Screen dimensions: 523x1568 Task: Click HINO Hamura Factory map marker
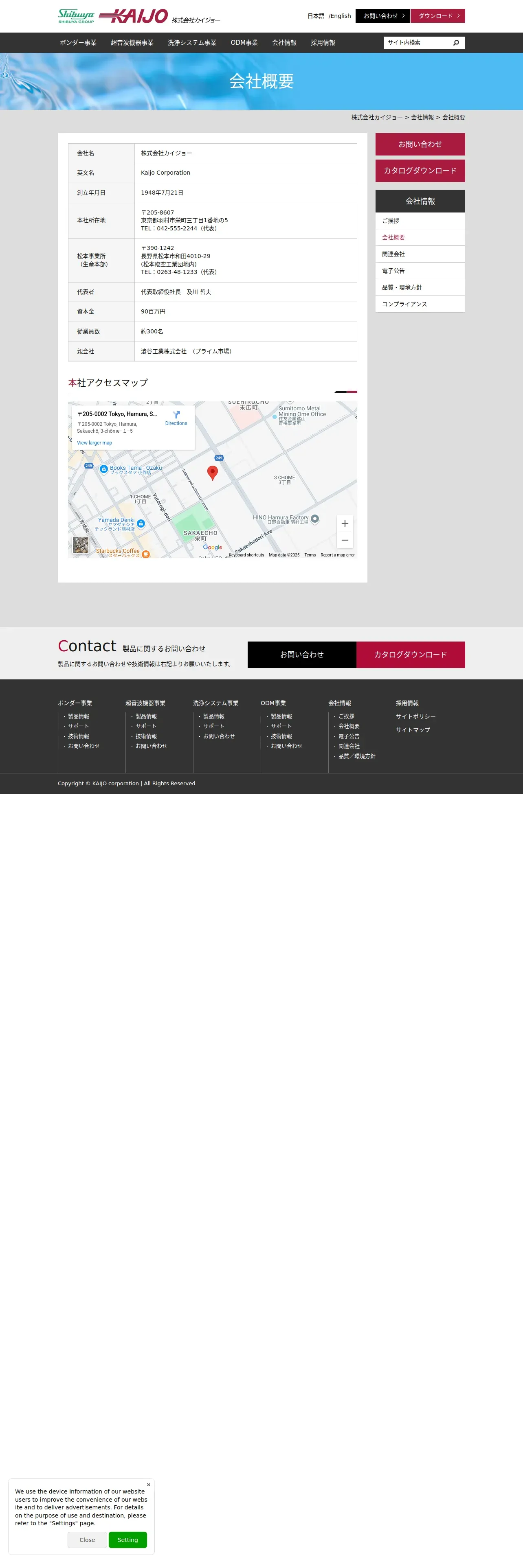315,519
